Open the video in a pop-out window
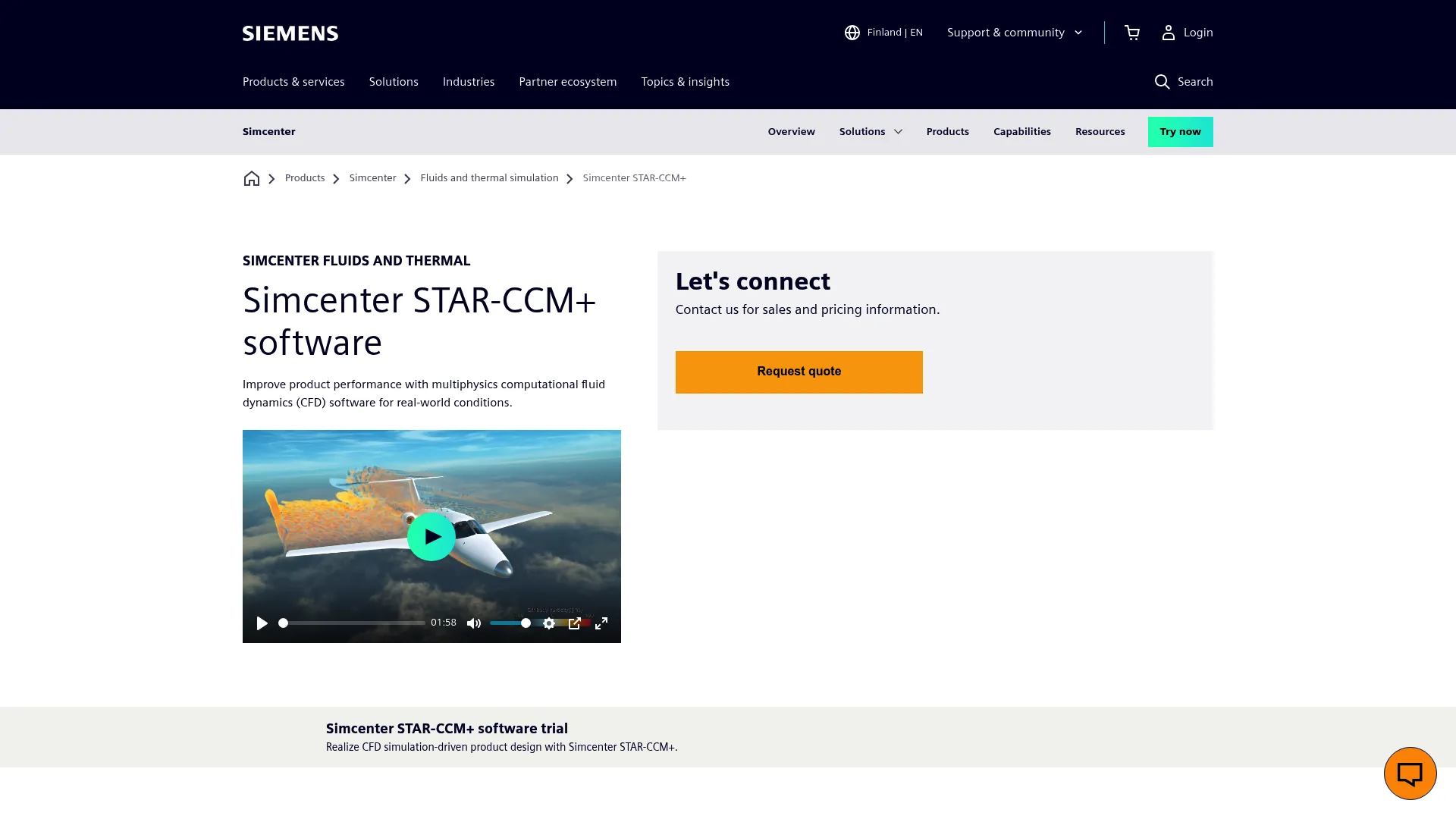Viewport: 1456px width, 819px height. (575, 623)
